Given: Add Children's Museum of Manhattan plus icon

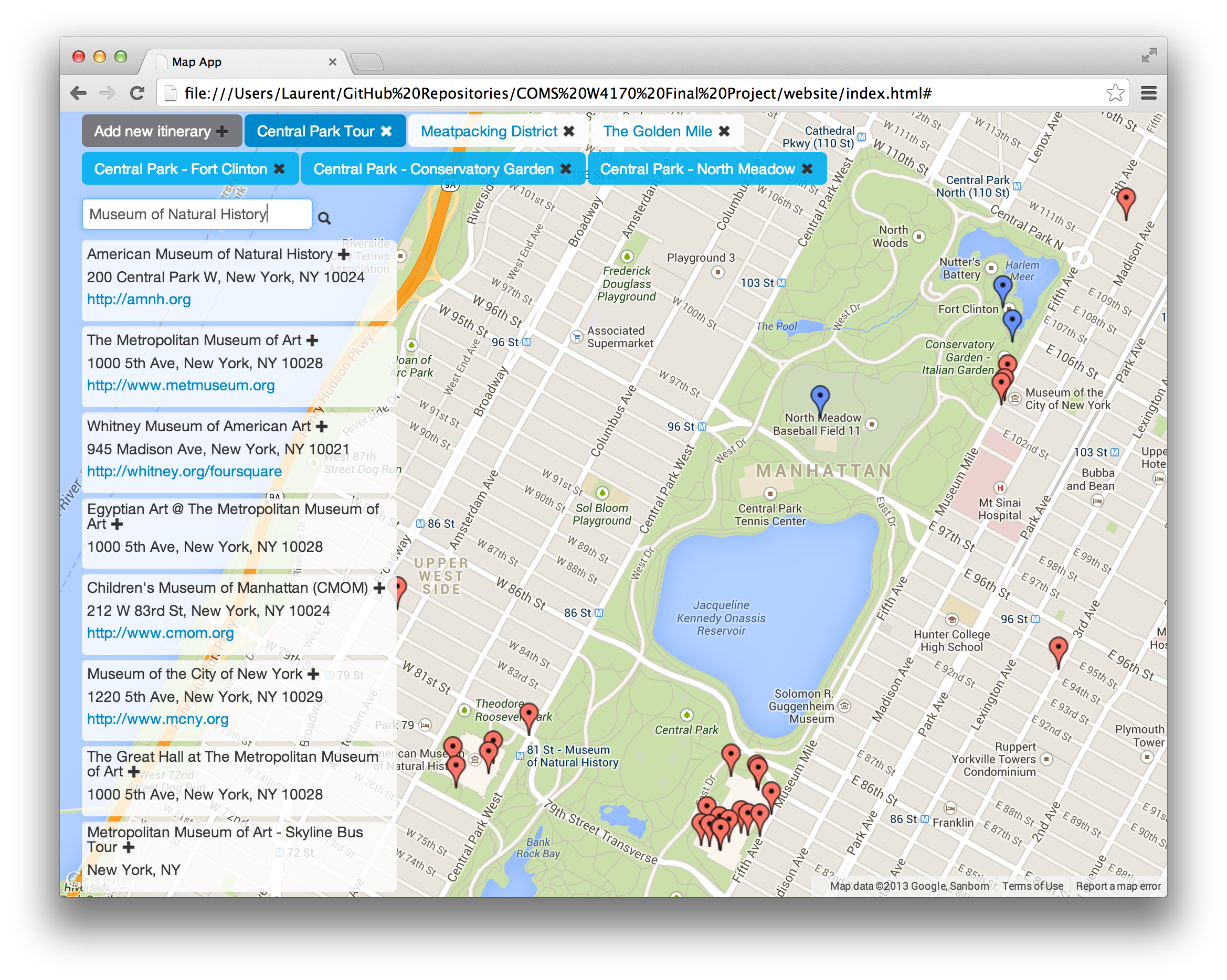Looking at the screenshot, I should point(379,588).
